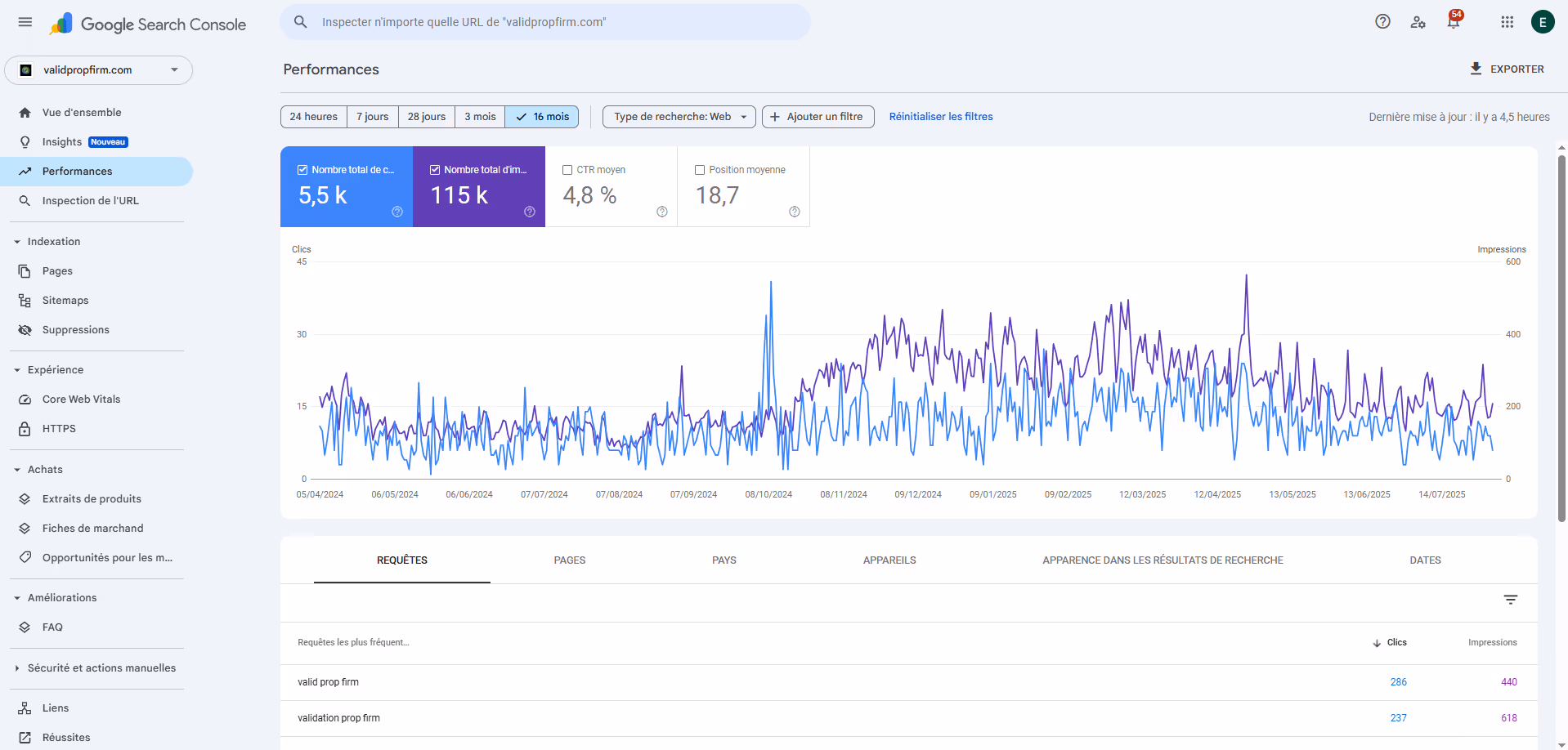Click the Fiches de marchand icon
Screen dimensions: 1568x750
[25, 529]
